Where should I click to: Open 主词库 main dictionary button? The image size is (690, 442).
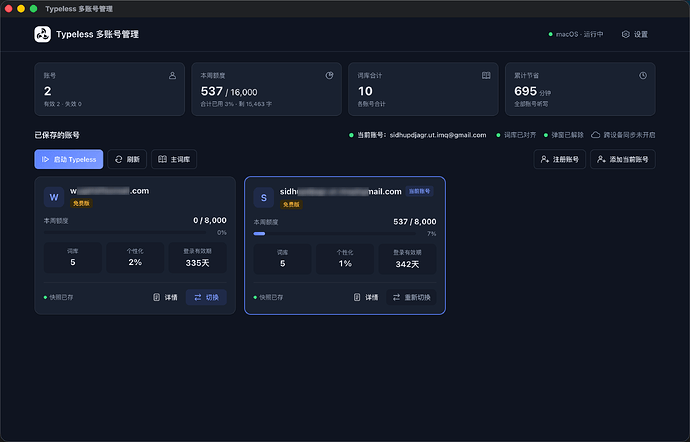pyautogui.click(x=174, y=159)
